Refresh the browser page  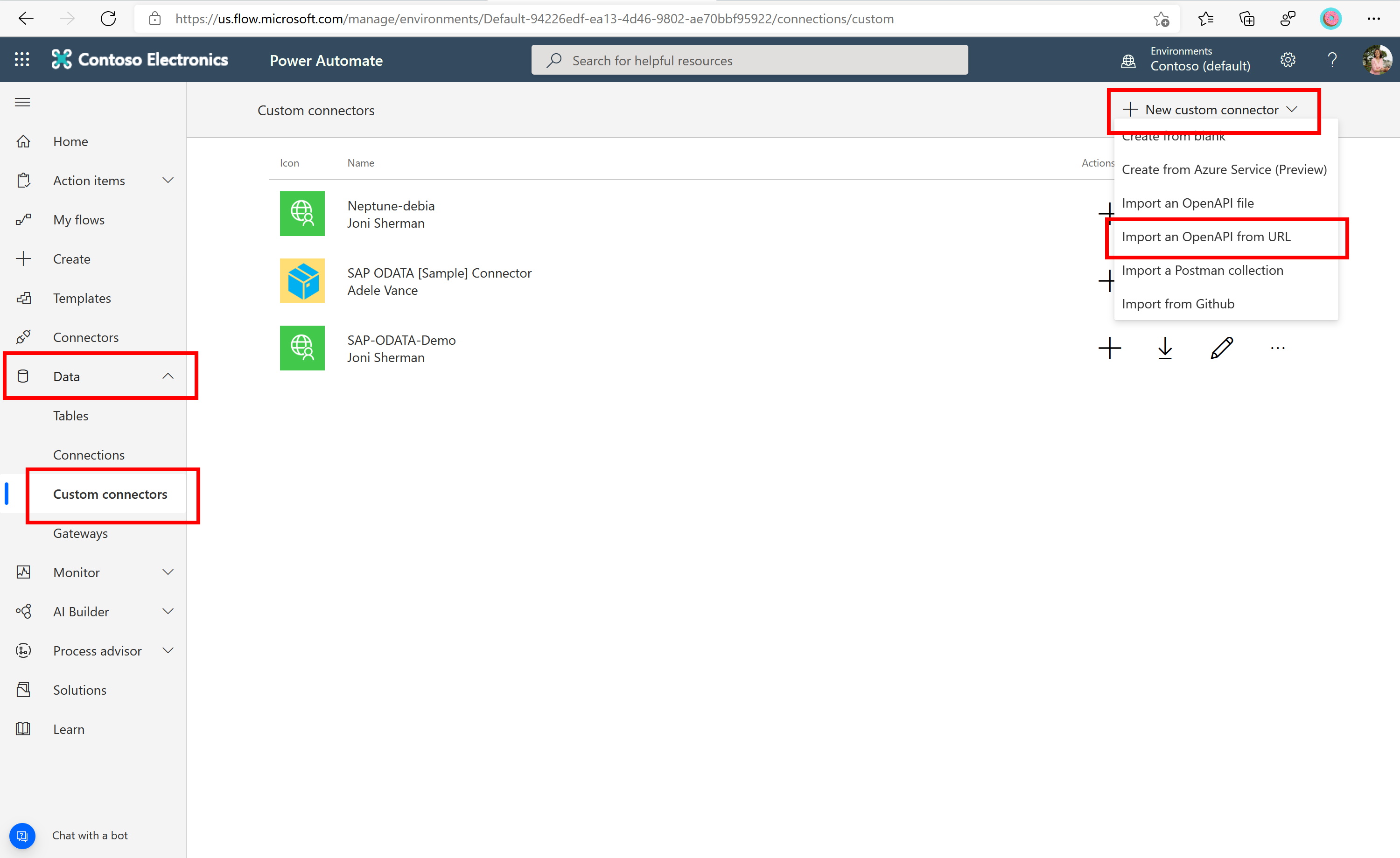click(108, 19)
